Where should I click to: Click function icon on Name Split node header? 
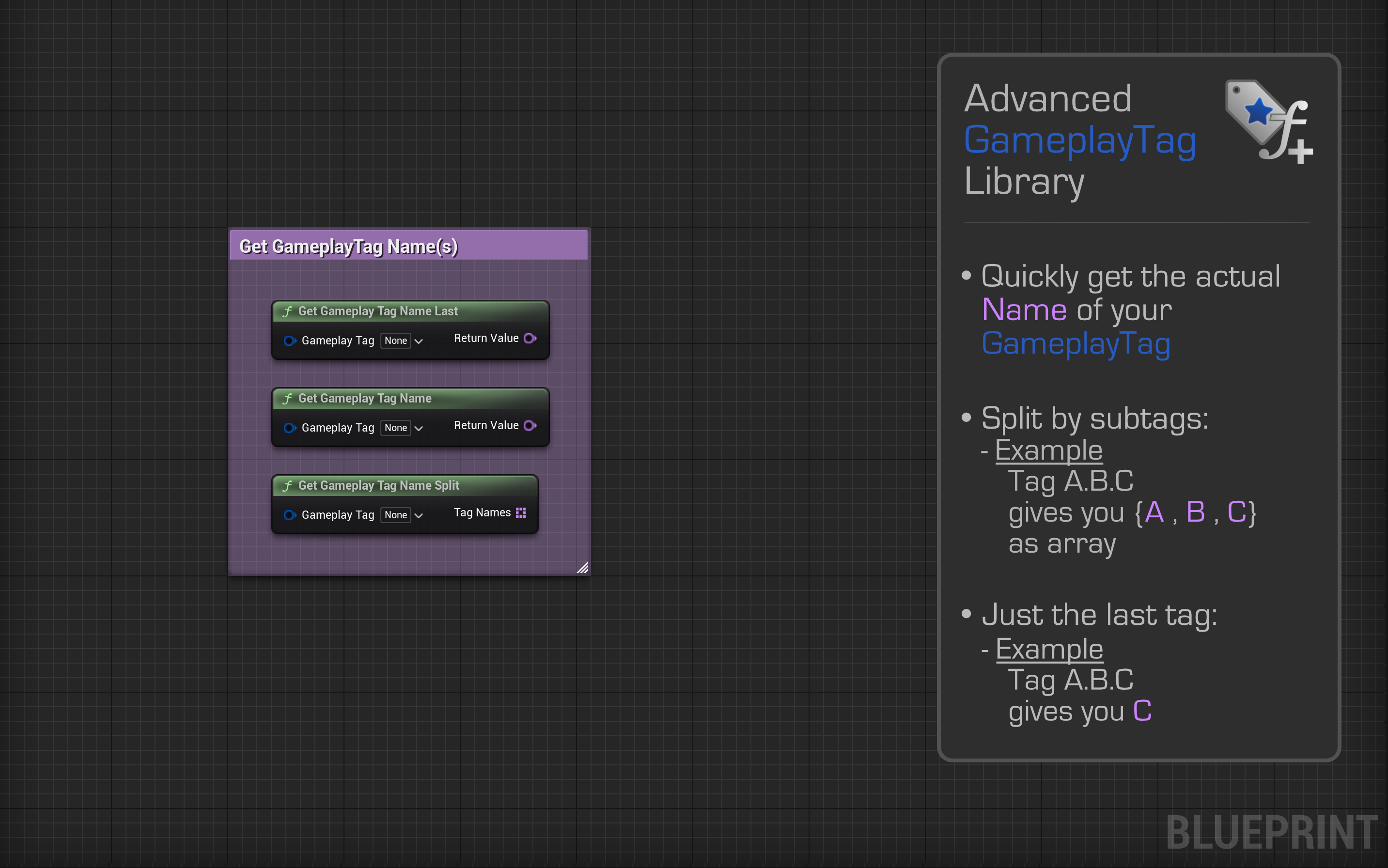click(x=288, y=486)
